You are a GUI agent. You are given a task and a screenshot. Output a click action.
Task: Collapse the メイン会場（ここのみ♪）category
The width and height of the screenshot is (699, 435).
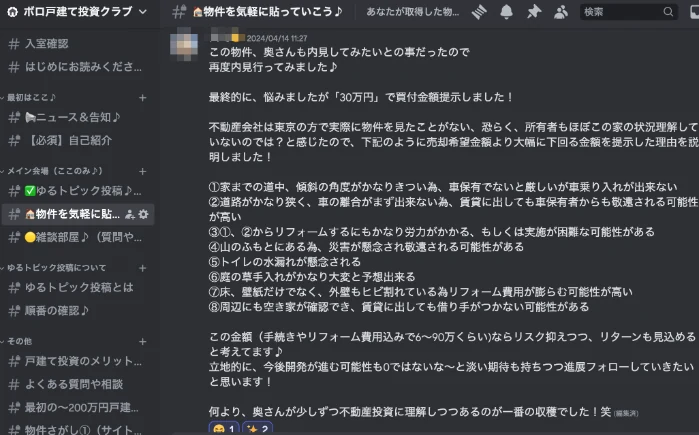click(x=53, y=171)
